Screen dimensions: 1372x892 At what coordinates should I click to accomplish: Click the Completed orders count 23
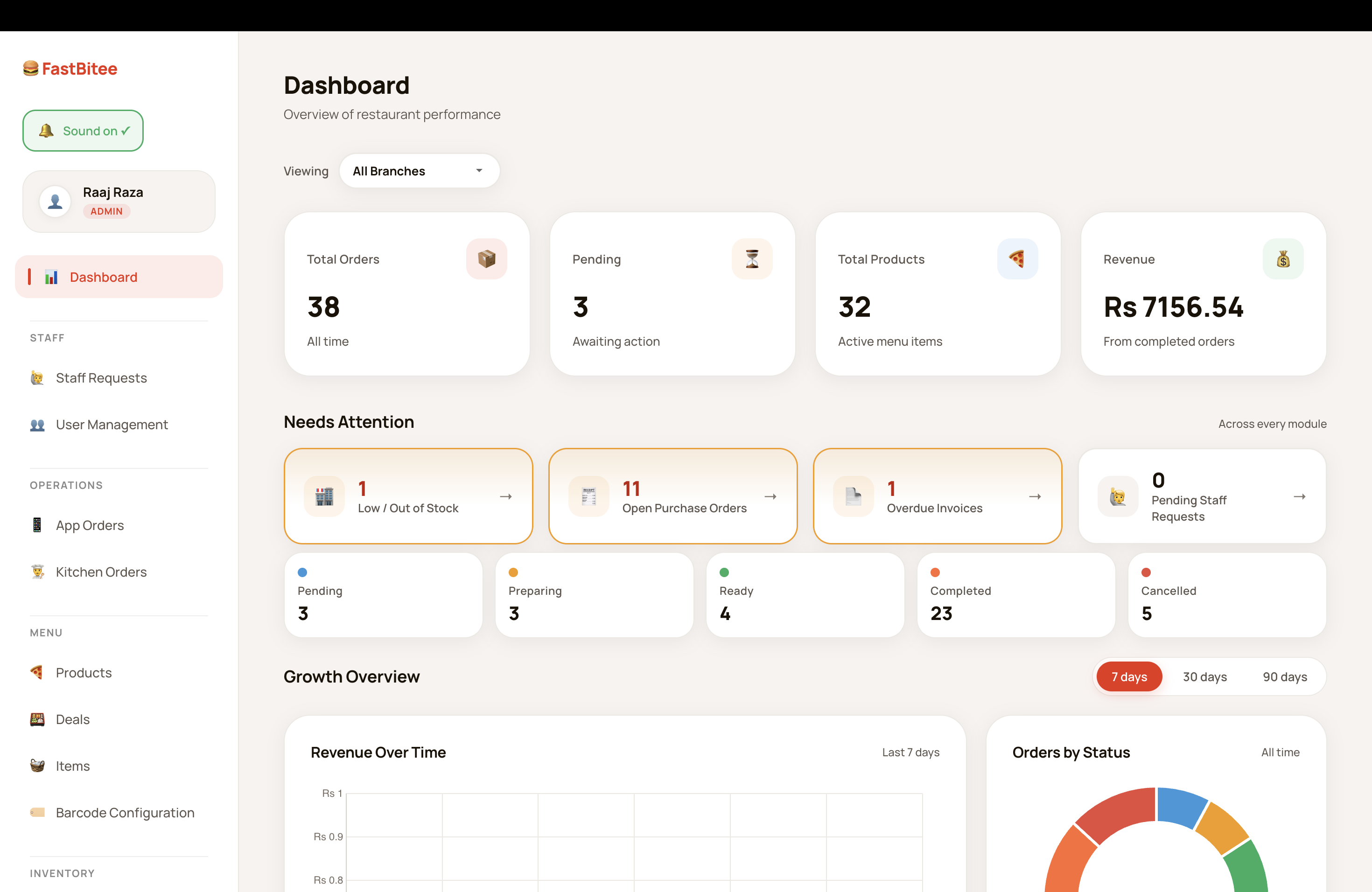941,613
